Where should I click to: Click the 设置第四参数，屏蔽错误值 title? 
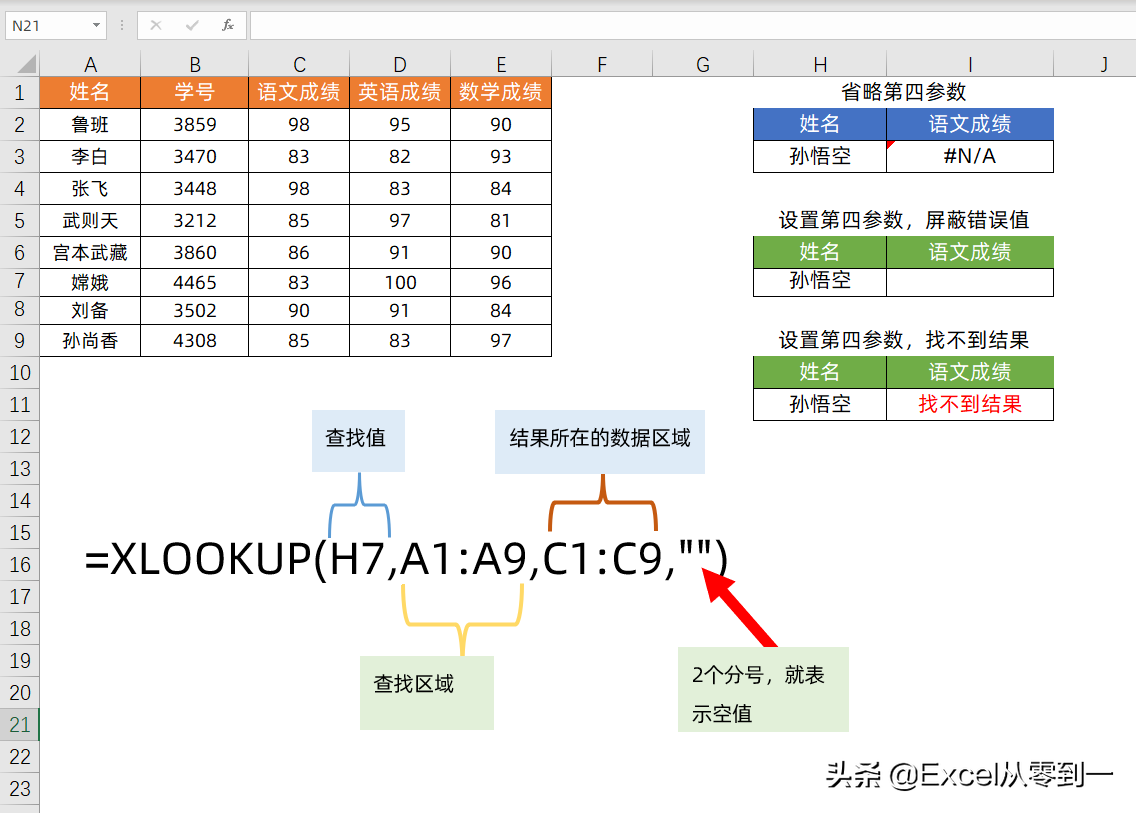[x=903, y=220]
